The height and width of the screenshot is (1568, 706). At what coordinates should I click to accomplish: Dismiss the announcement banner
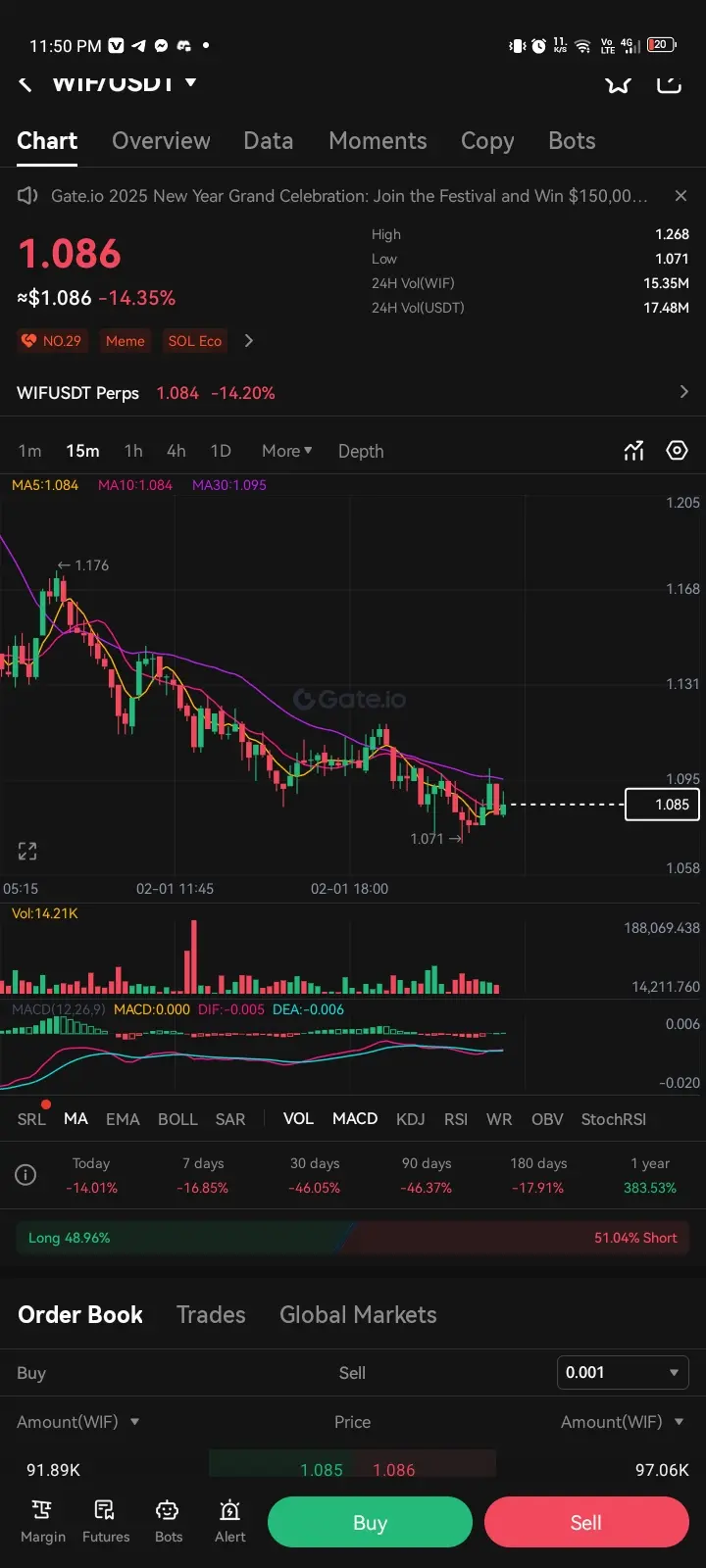point(681,196)
